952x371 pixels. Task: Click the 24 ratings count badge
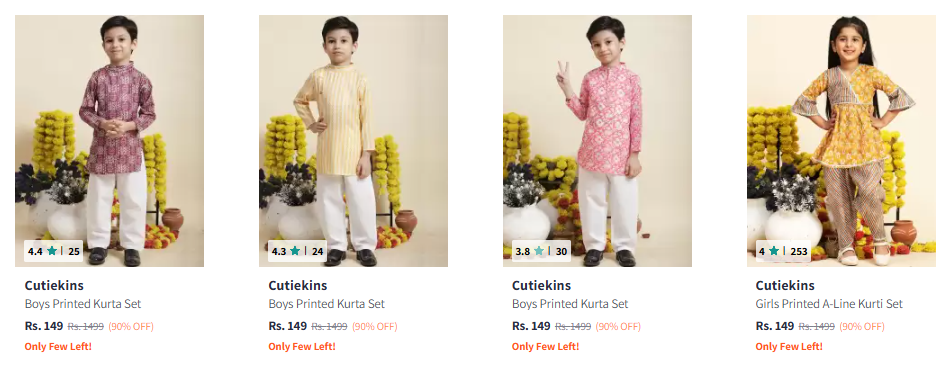pyautogui.click(x=318, y=251)
